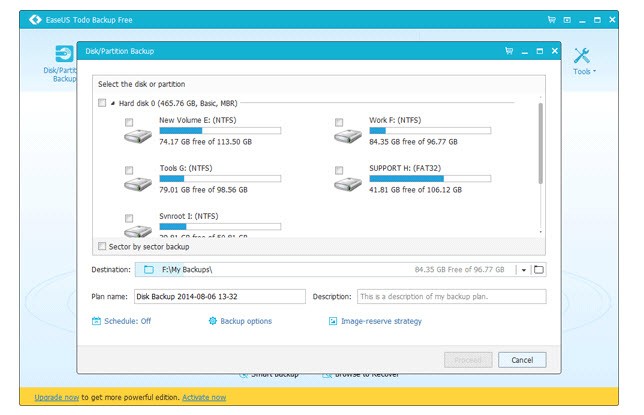644x415 pixels.
Task: Maximize the Disk/Partition Backup dialog
Action: coord(540,51)
